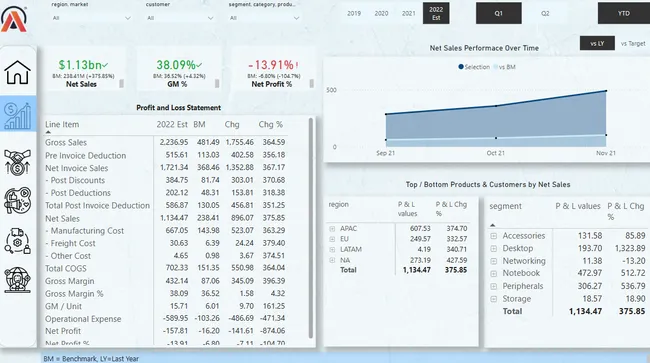
Task: Click the company logo icon
Action: click(14, 19)
